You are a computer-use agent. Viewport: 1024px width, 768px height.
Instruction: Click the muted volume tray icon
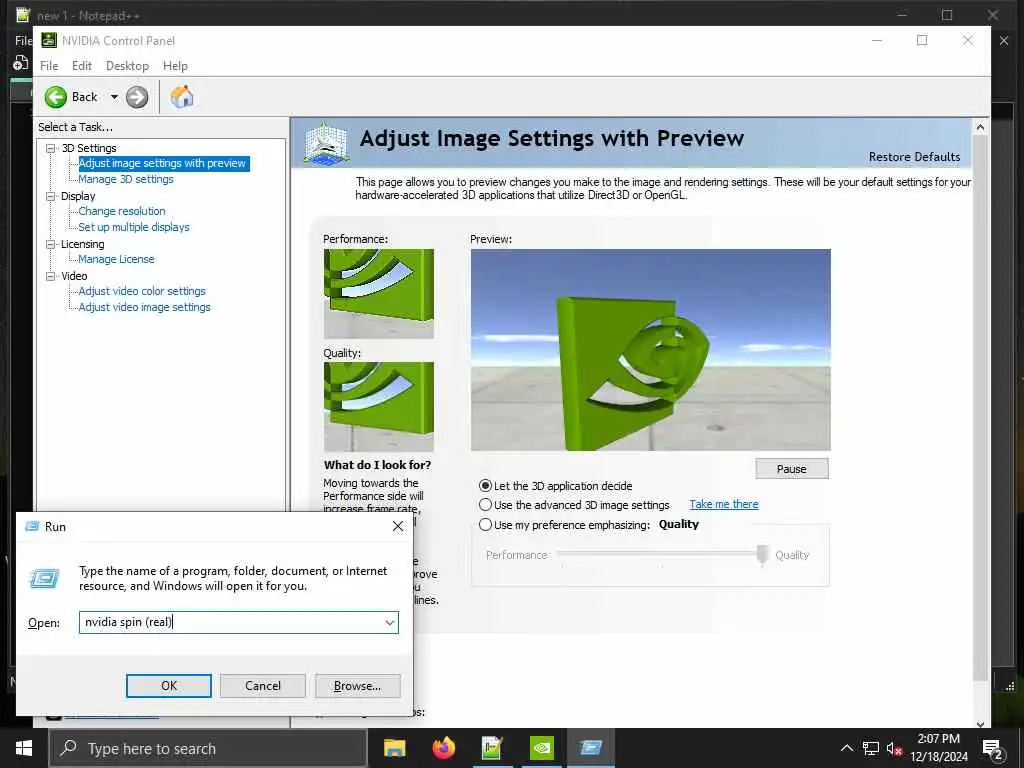pyautogui.click(x=894, y=748)
